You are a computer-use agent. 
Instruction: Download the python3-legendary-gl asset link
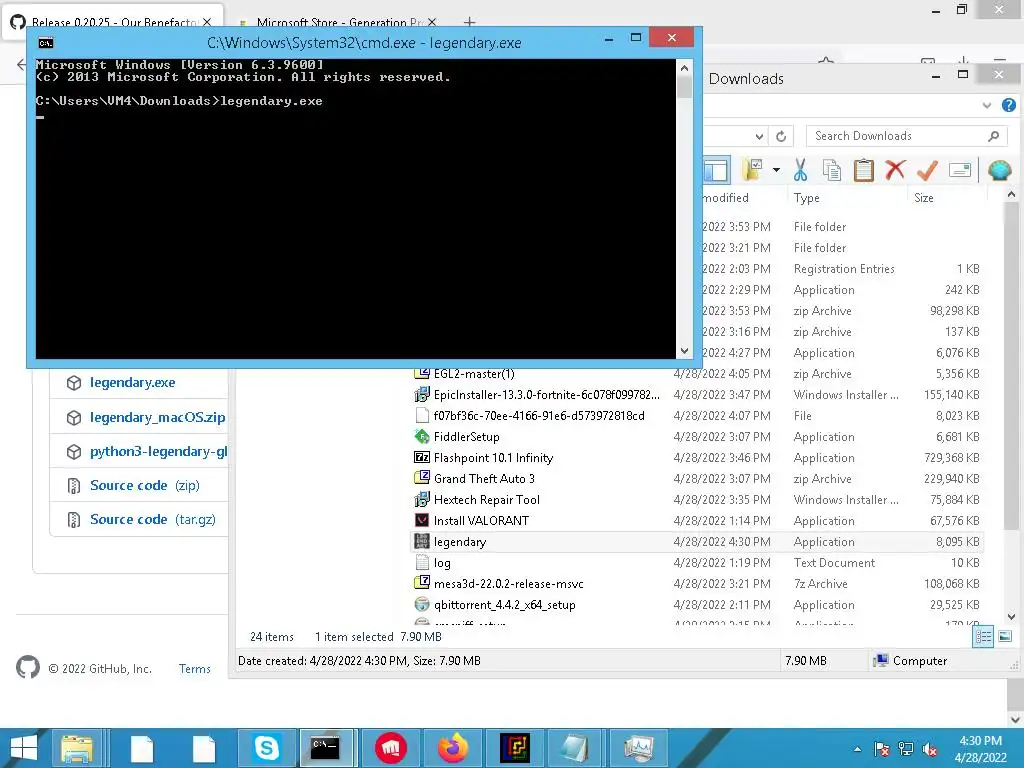(159, 451)
